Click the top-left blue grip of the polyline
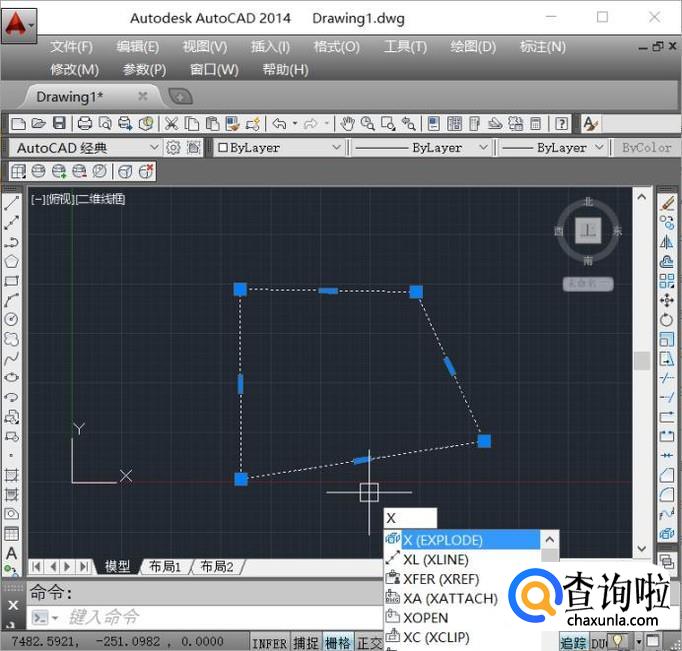Screen dimensions: 682x651 point(240,289)
